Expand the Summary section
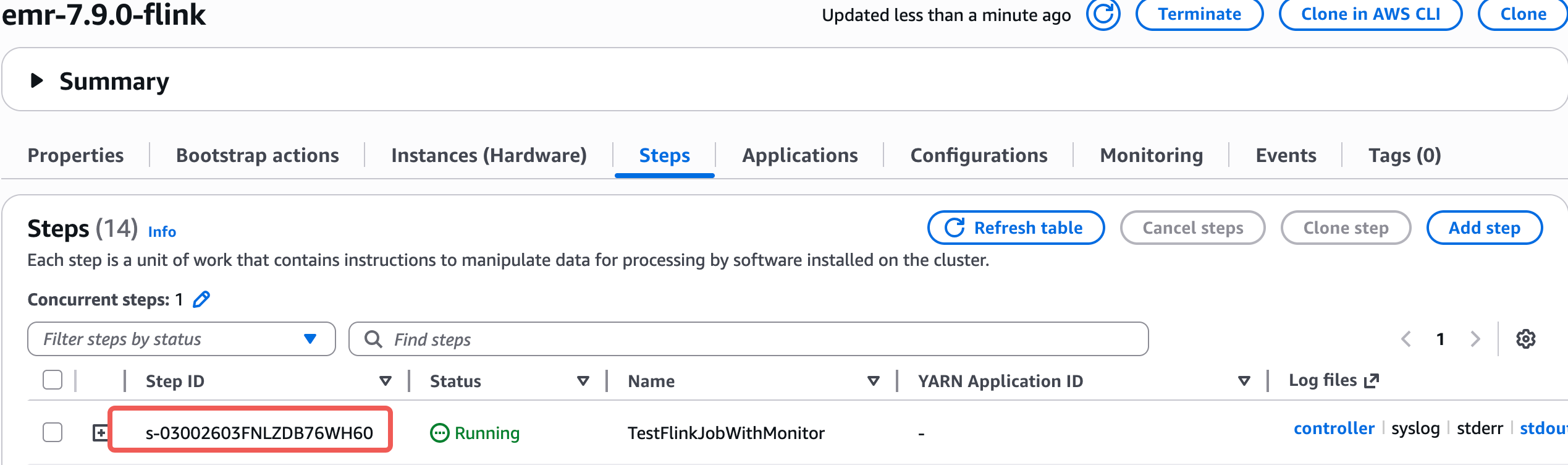Screen dimensions: 1568x465 click(37, 80)
